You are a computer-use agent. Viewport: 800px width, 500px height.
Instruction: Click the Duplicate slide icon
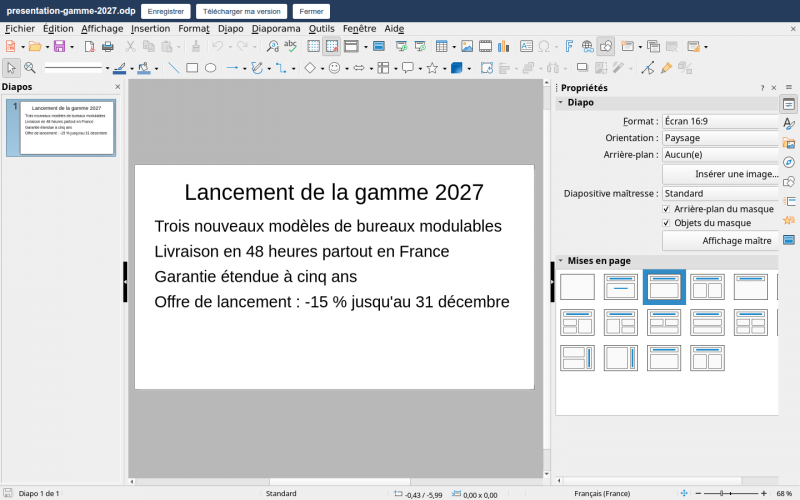point(653,46)
